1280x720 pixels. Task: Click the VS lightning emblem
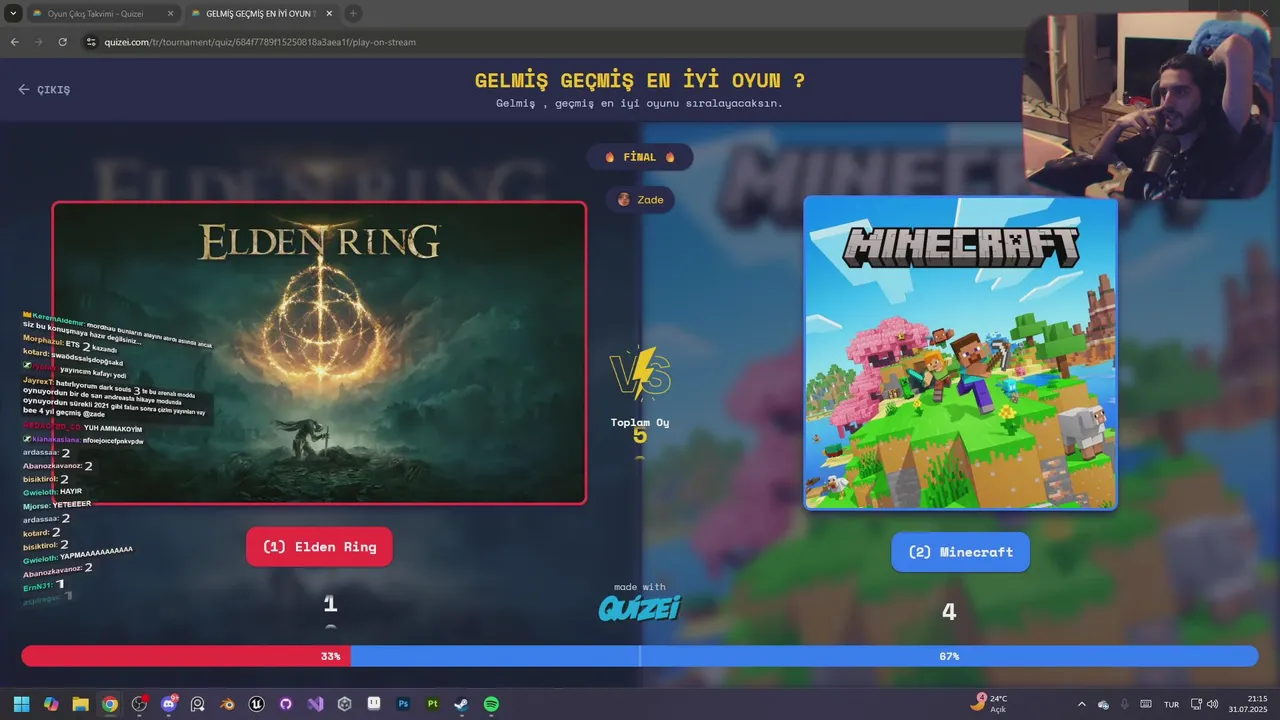(x=640, y=374)
